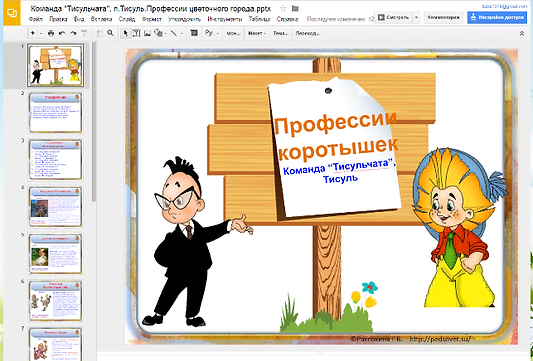Screen dimensions: 533x361
Task: Open the Вид menu
Action: point(79,19)
